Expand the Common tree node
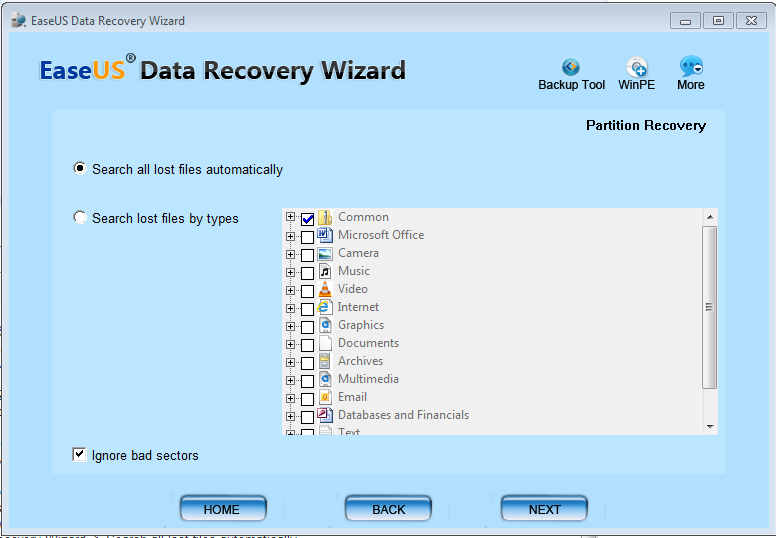The width and height of the screenshot is (776, 538). tap(291, 217)
